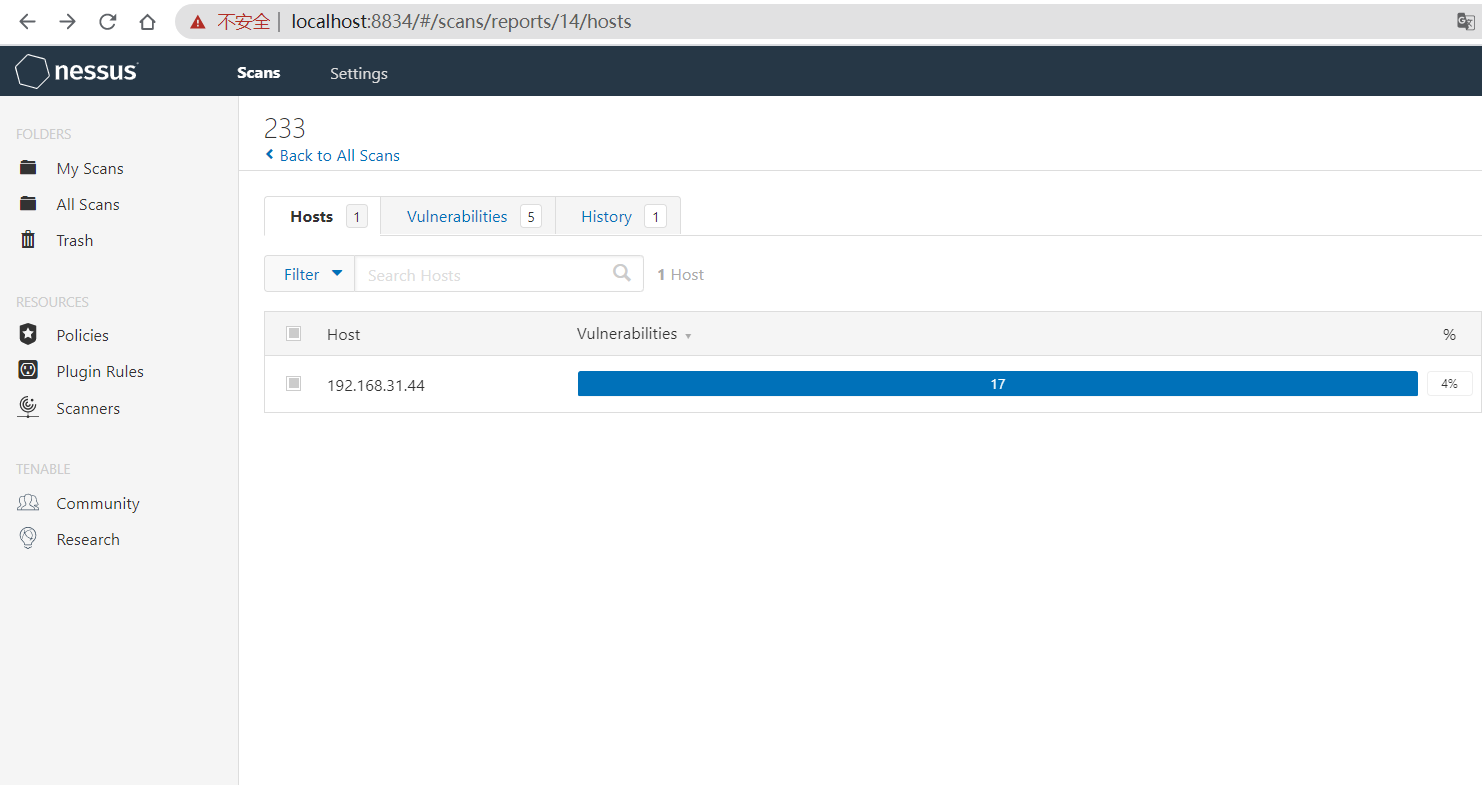The width and height of the screenshot is (1482, 785).
Task: Click the browser address bar URL
Action: [461, 21]
